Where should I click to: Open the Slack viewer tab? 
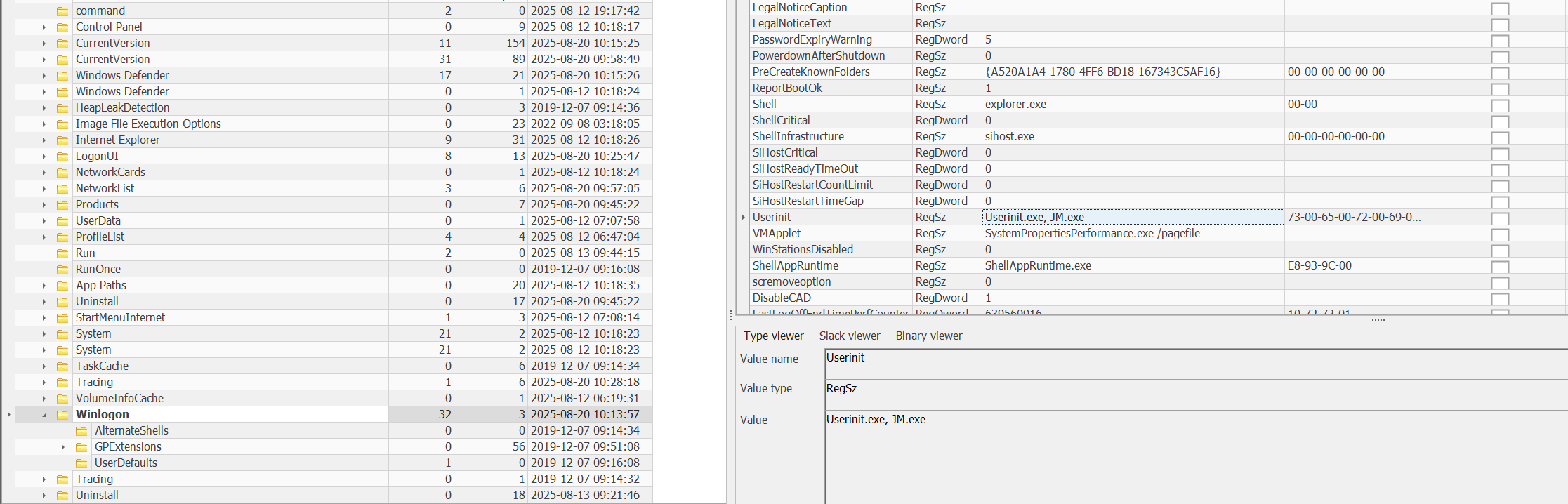coord(849,336)
